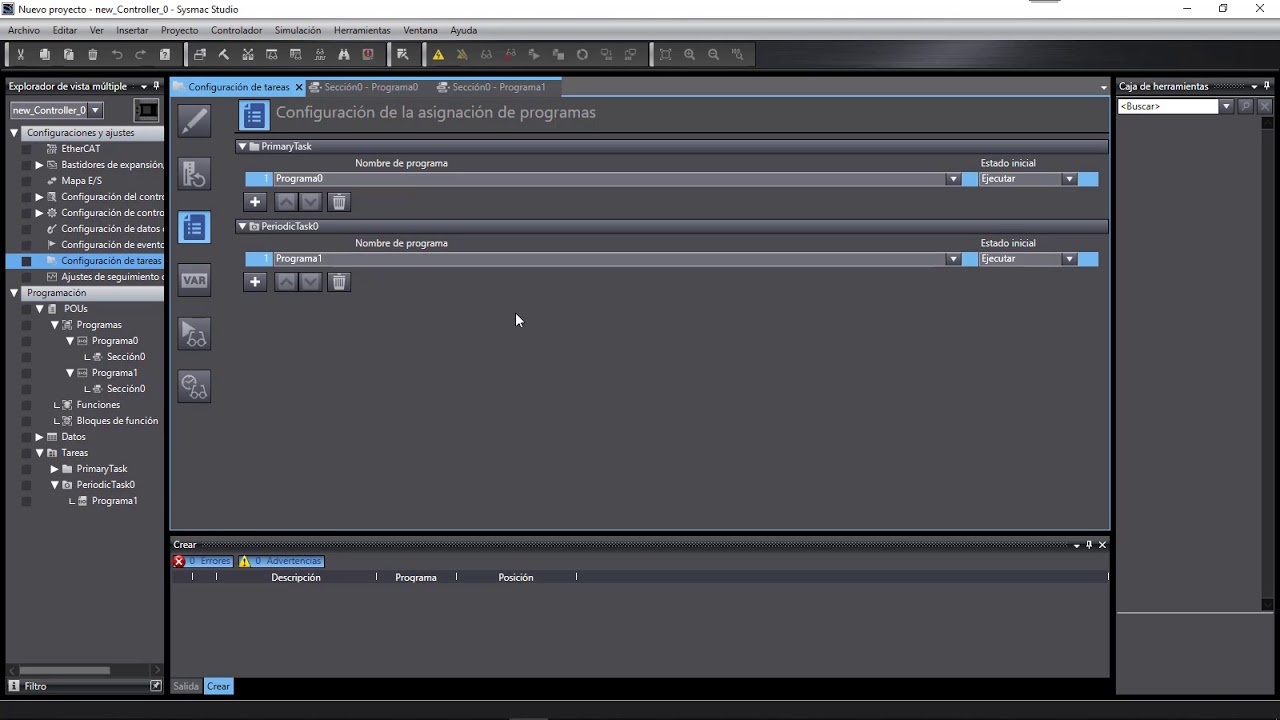This screenshot has height=720, width=1280.
Task: Open the Archivo menu
Action: [24, 30]
